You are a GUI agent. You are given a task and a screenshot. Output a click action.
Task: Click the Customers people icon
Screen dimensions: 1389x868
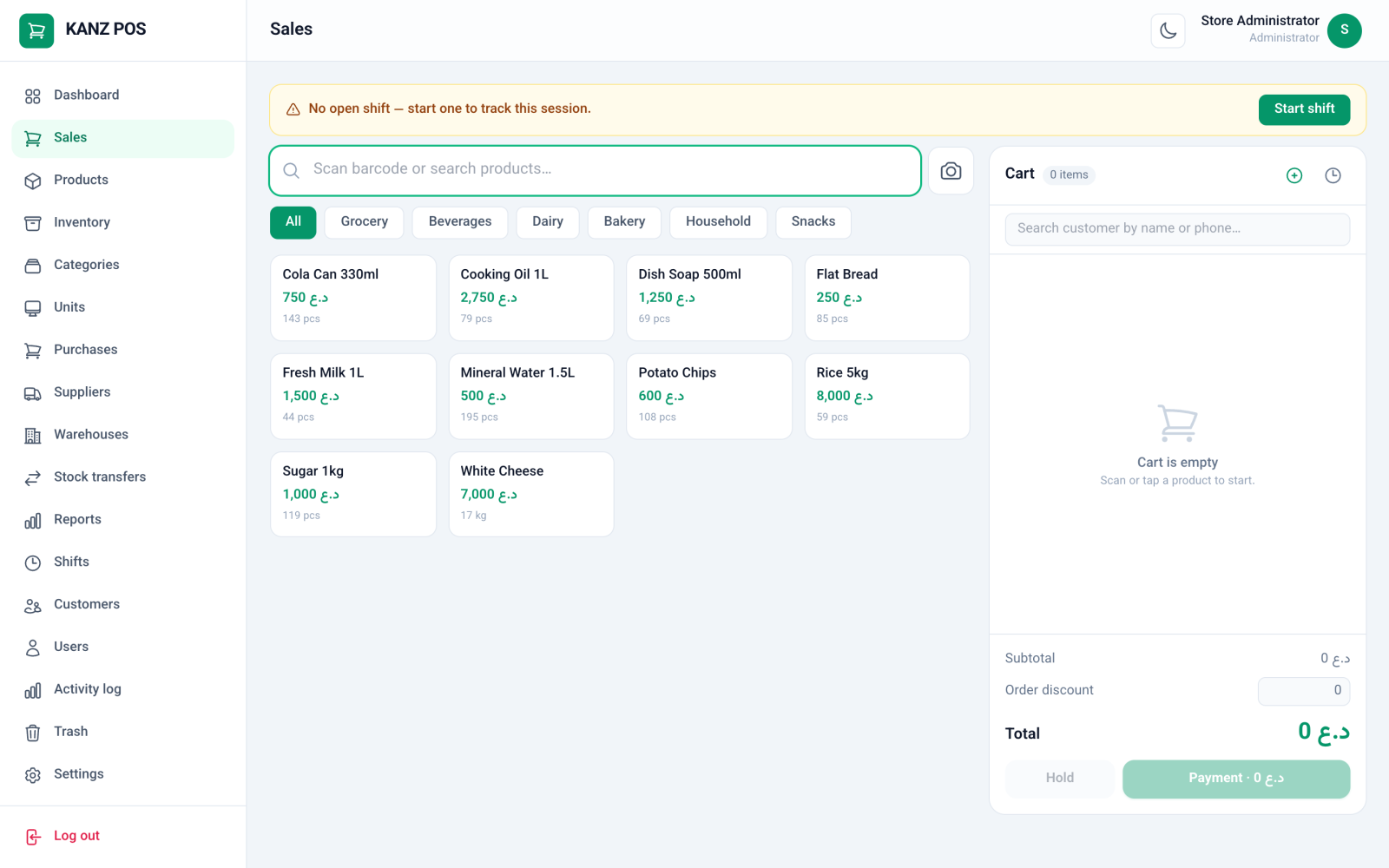(x=33, y=606)
